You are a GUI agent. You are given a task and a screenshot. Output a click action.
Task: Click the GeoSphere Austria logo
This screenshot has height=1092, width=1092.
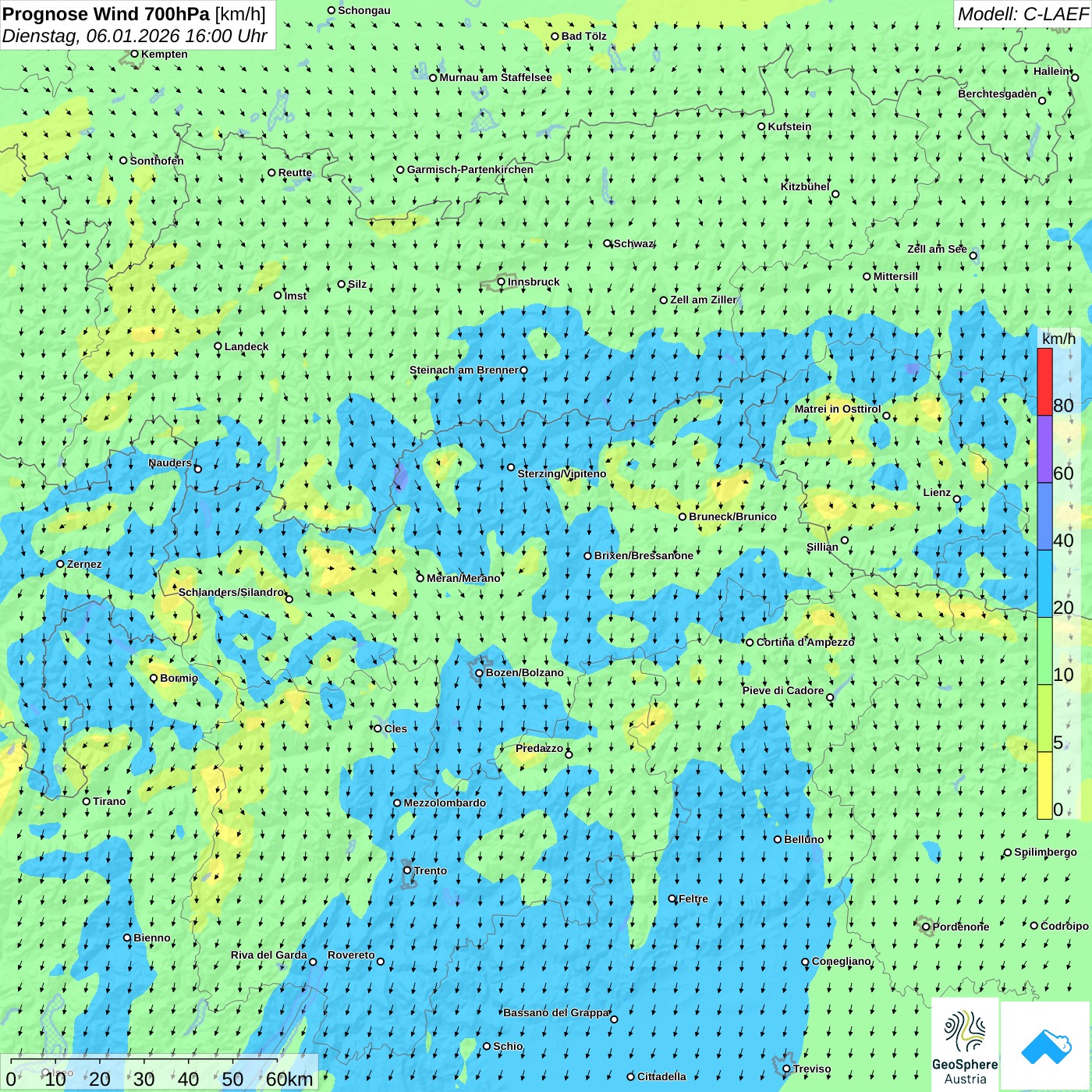pyautogui.click(x=965, y=1044)
